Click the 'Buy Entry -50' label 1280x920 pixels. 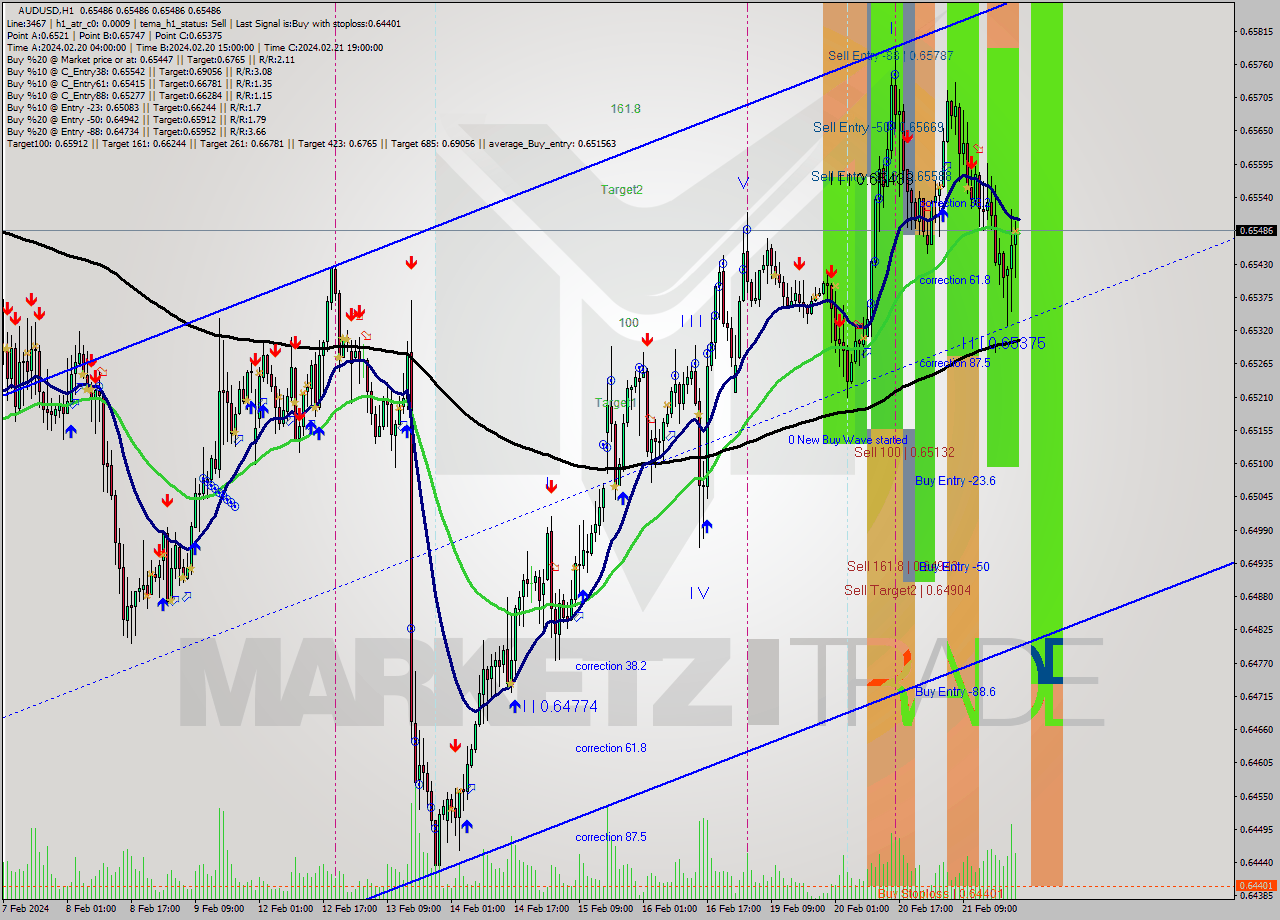[x=953, y=566]
